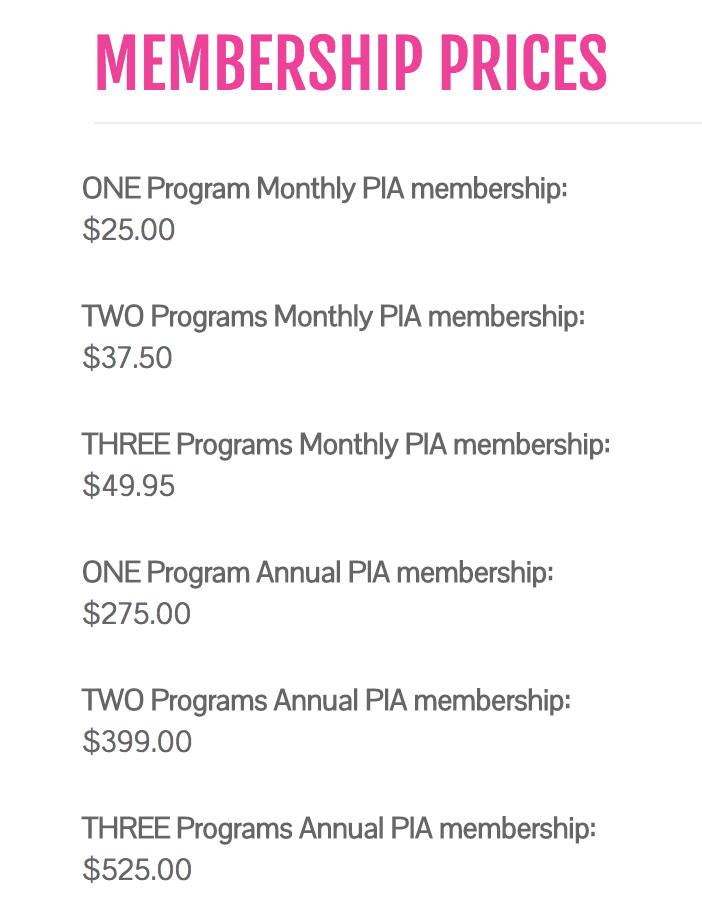This screenshot has height=924, width=702.
Task: Click the THREE Programs Monthly PIA membership label
Action: click(346, 444)
